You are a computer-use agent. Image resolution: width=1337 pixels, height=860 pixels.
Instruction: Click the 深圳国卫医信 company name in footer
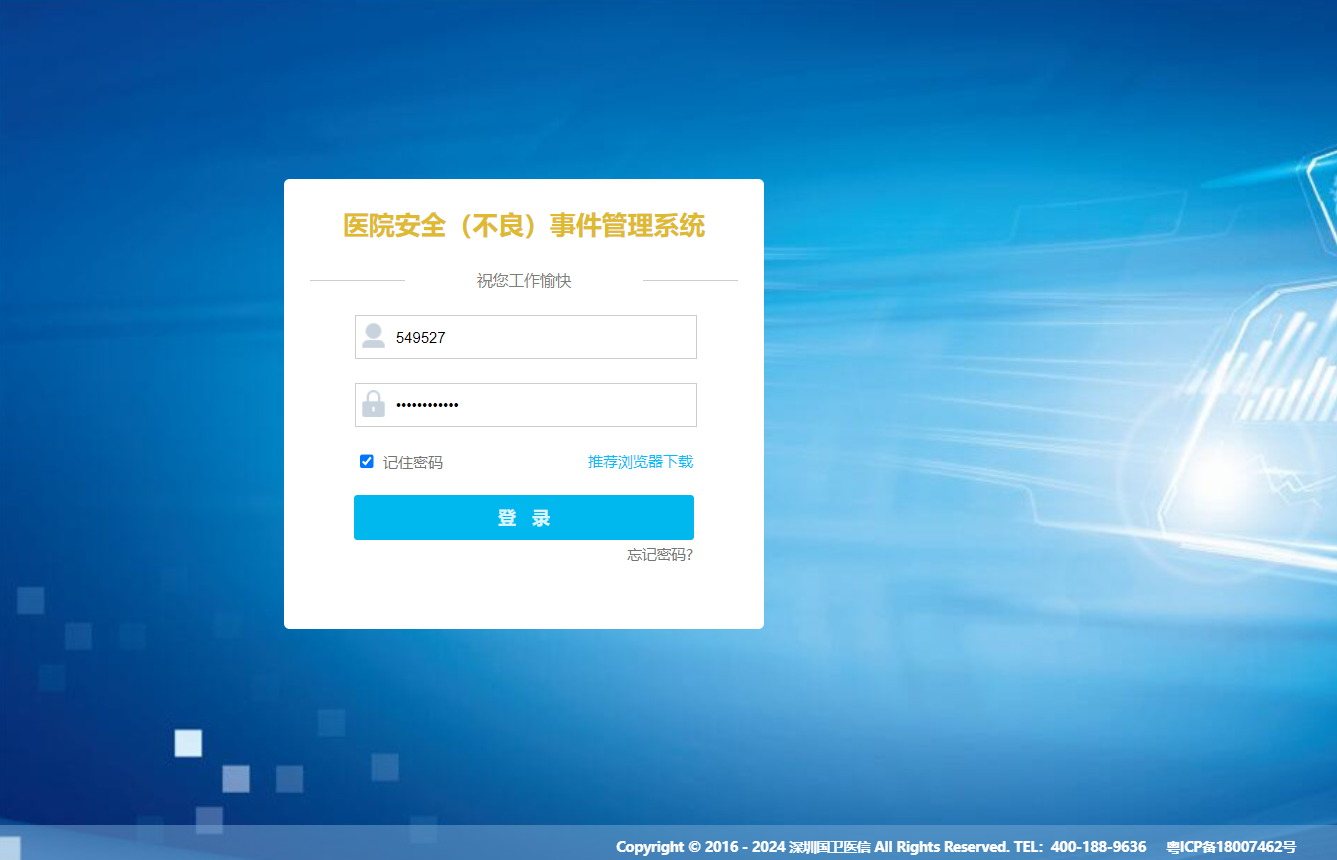click(829, 847)
